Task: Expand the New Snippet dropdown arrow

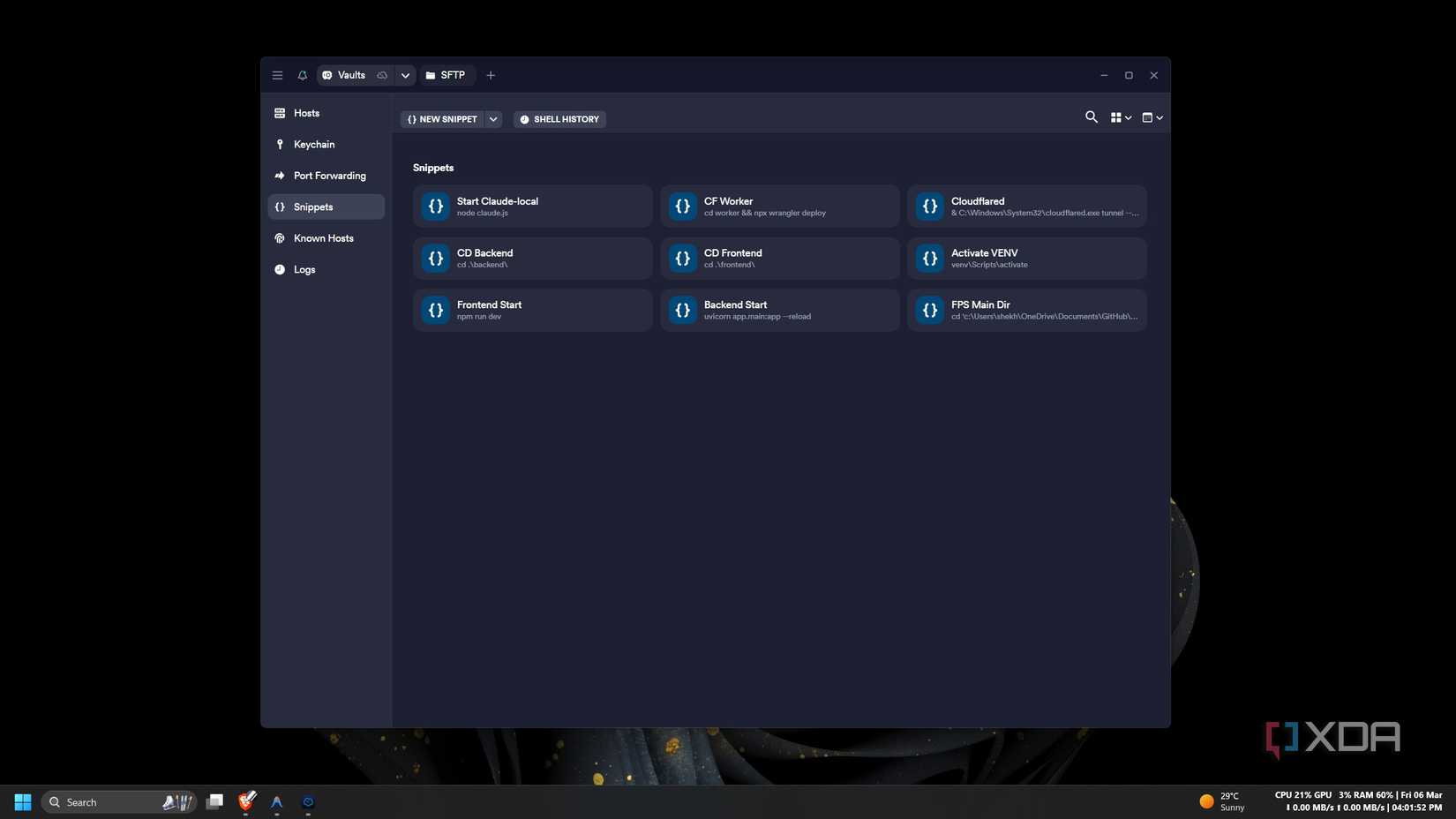Action: click(492, 118)
